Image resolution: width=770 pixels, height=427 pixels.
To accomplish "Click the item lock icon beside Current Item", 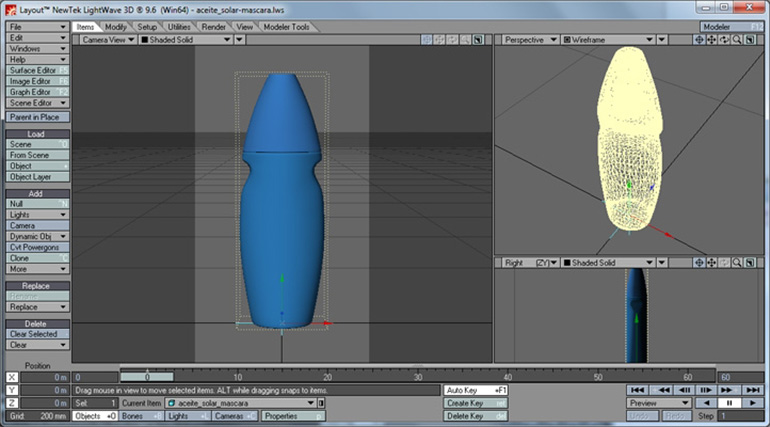I will (x=321, y=403).
